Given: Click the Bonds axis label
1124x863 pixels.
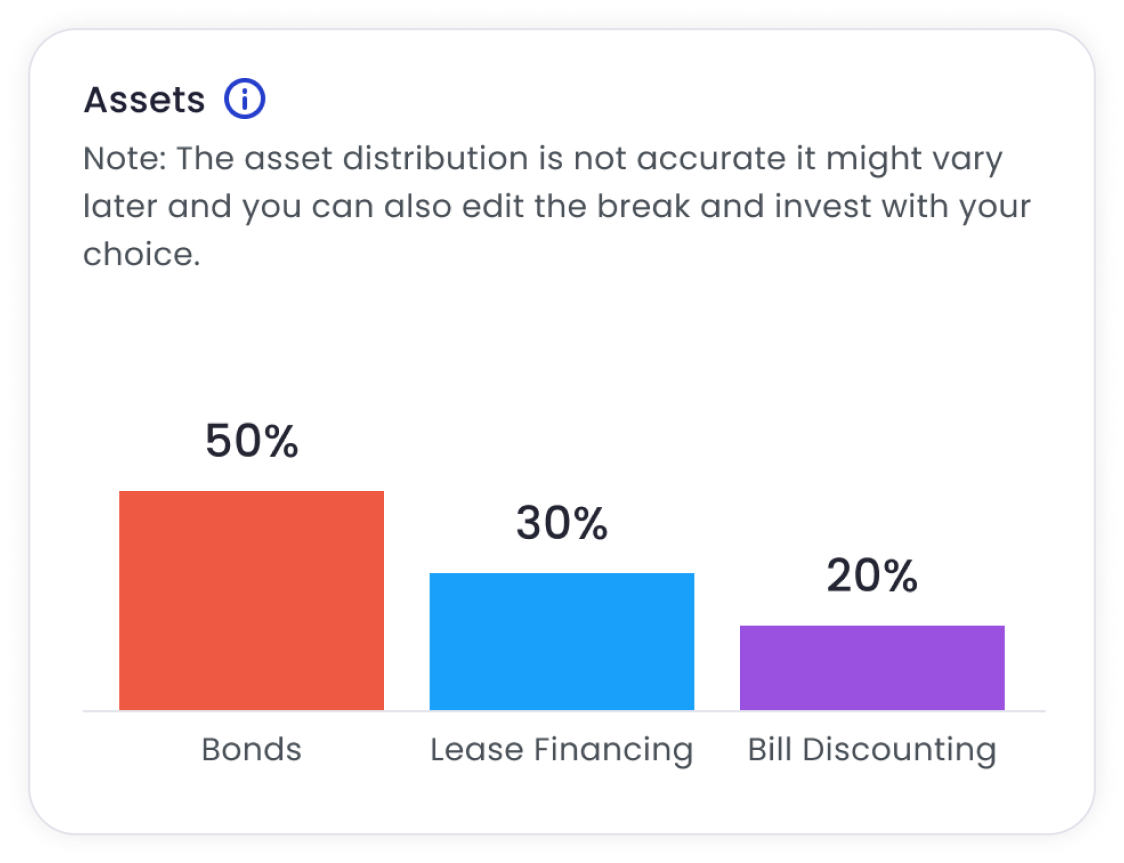Looking at the screenshot, I should [x=251, y=749].
